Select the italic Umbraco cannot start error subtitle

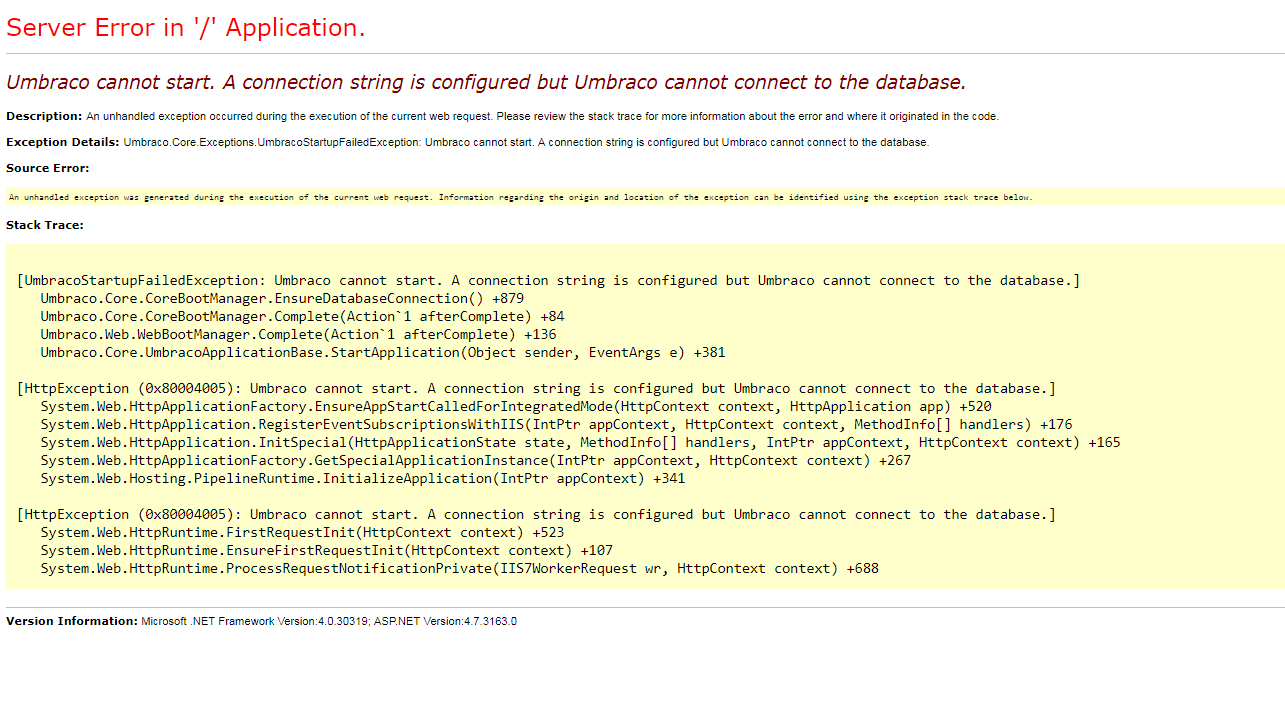coord(486,82)
